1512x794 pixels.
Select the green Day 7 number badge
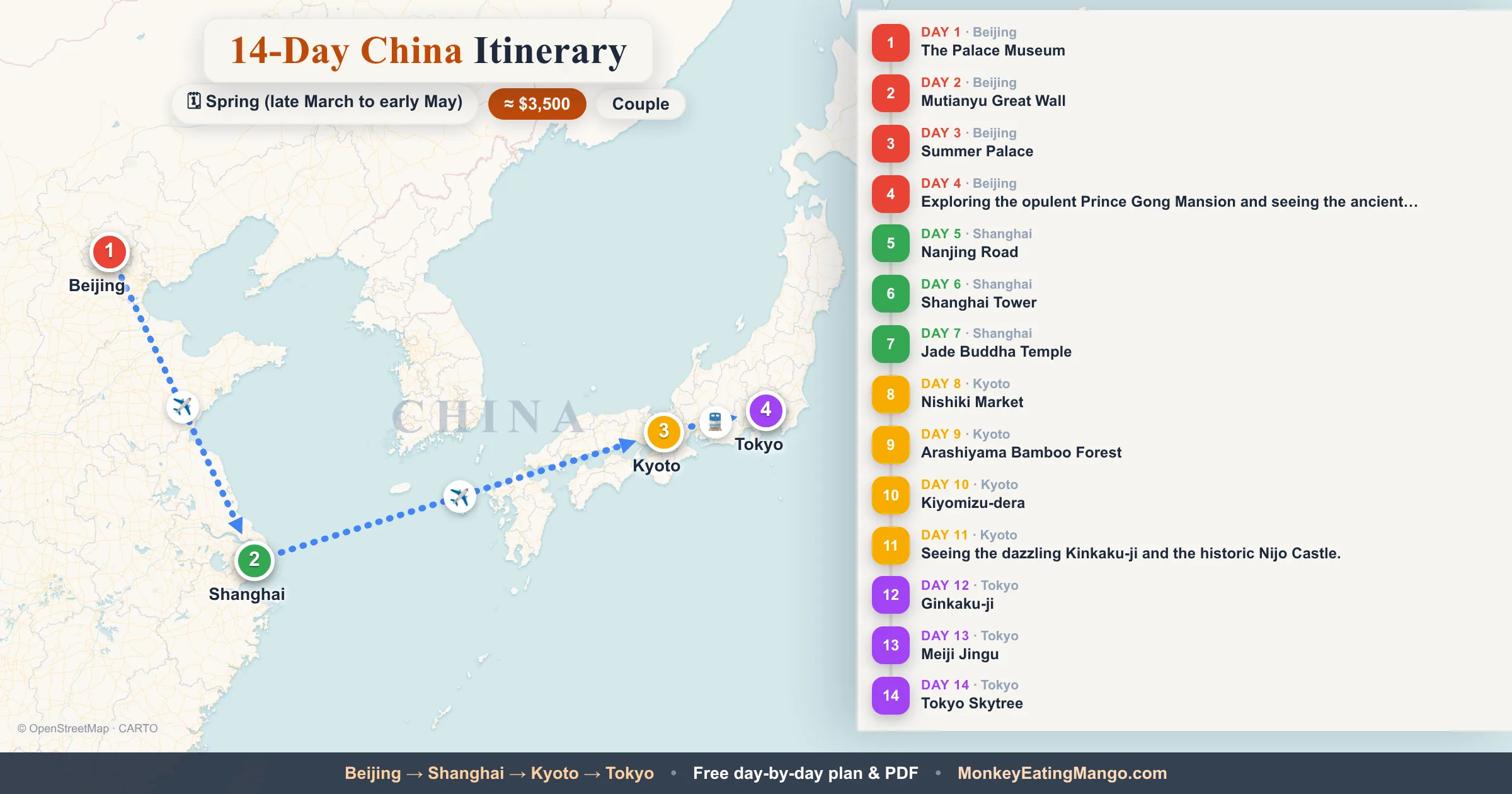click(890, 344)
